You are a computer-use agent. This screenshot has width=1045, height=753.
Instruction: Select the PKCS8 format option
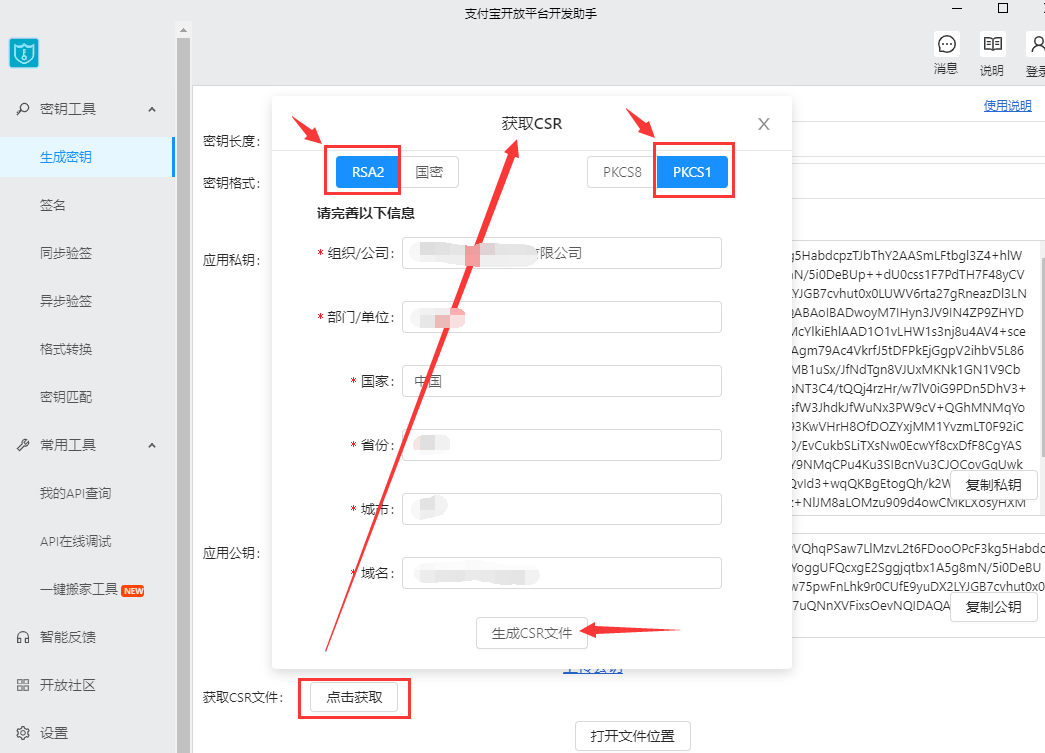point(622,172)
